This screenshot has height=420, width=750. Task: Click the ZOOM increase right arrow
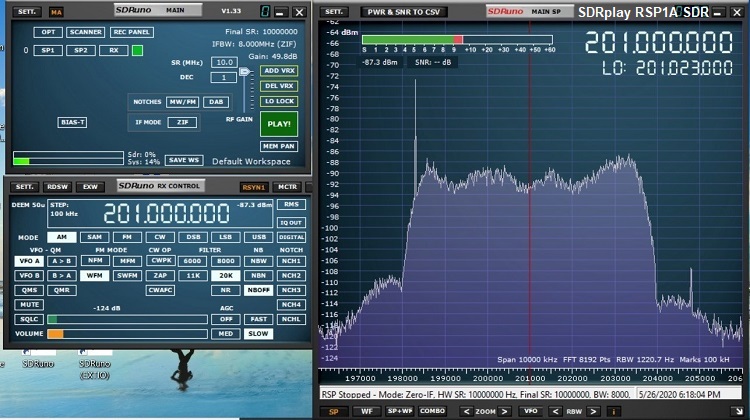coord(506,410)
